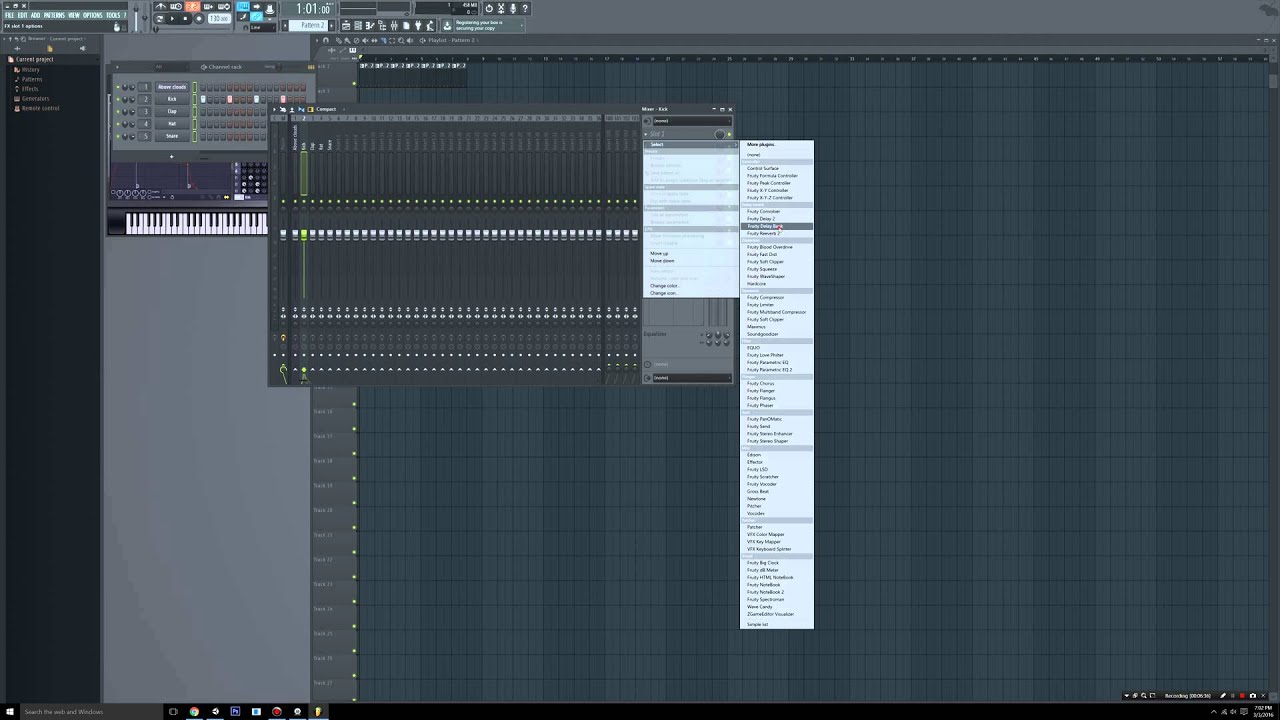Open the Pattern 2 selector dropdown
Image resolution: width=1280 pixels, height=720 pixels.
[x=313, y=25]
